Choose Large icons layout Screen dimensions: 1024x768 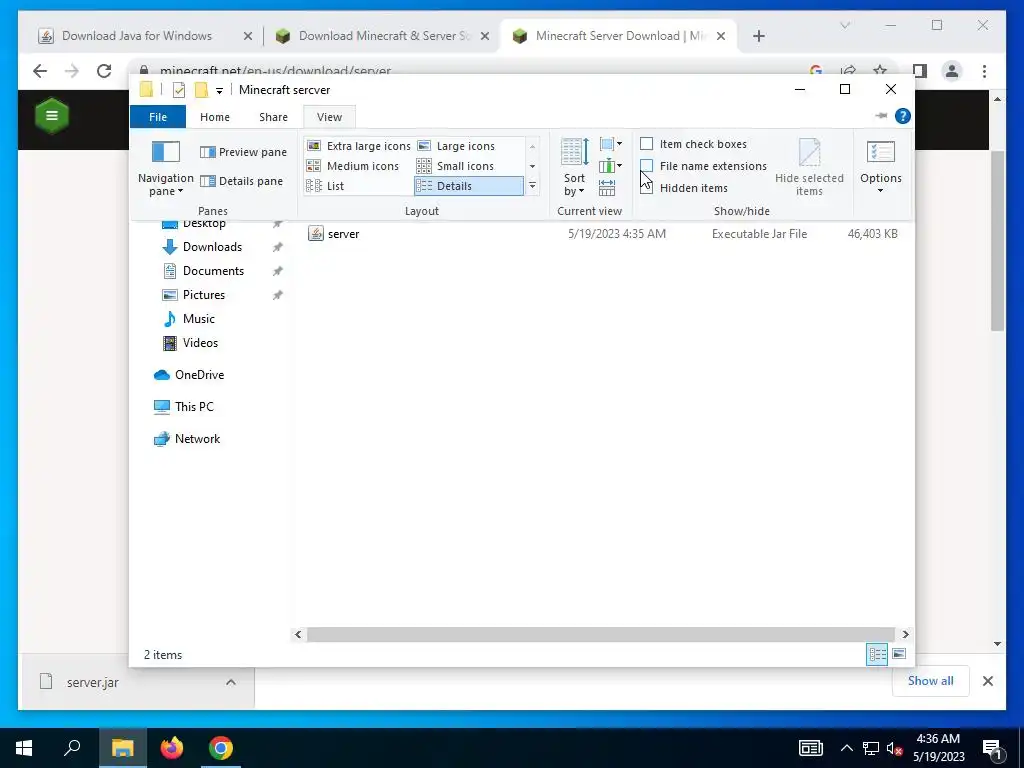coord(456,146)
